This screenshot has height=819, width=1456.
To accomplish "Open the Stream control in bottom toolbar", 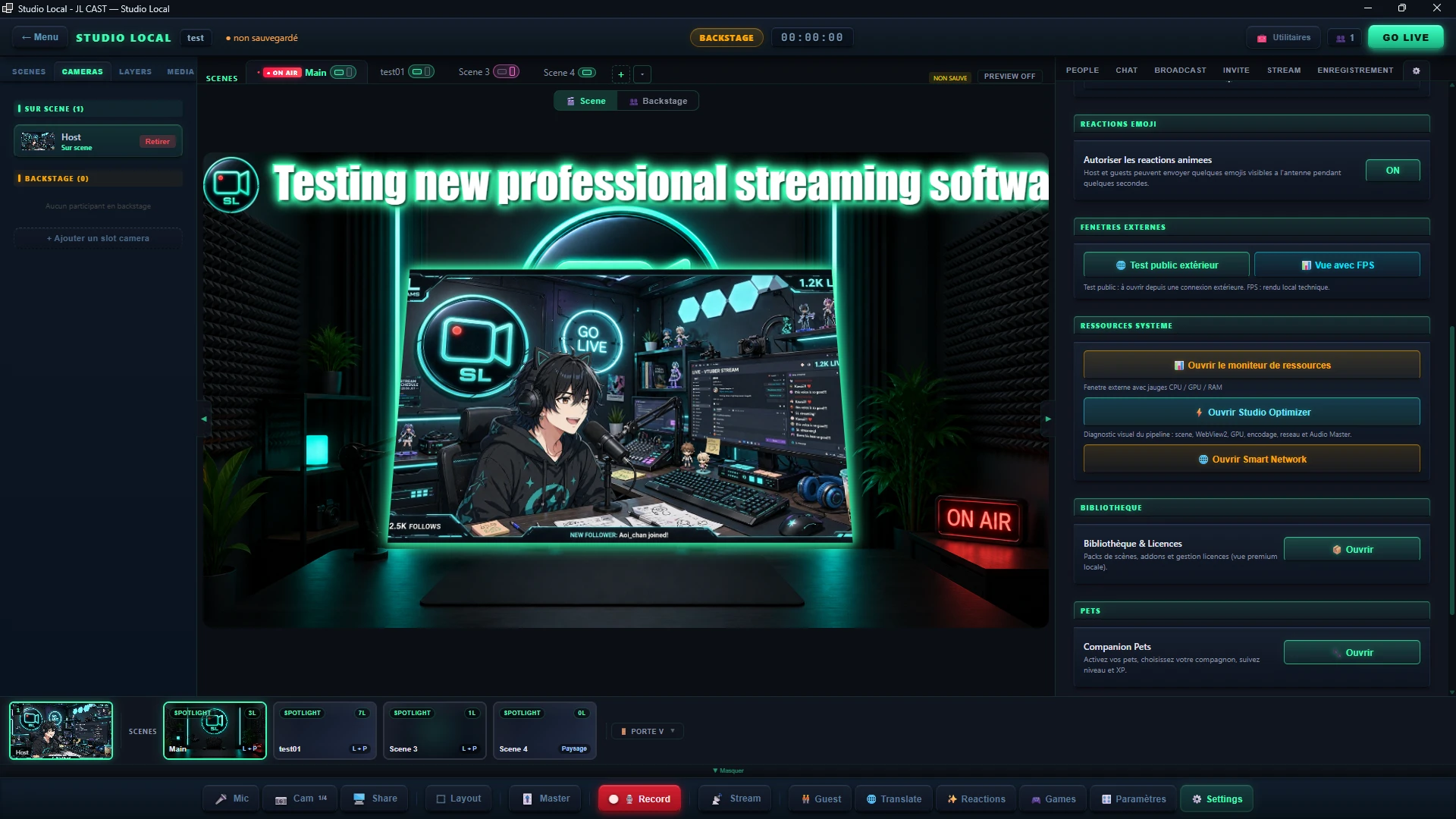I will click(735, 799).
